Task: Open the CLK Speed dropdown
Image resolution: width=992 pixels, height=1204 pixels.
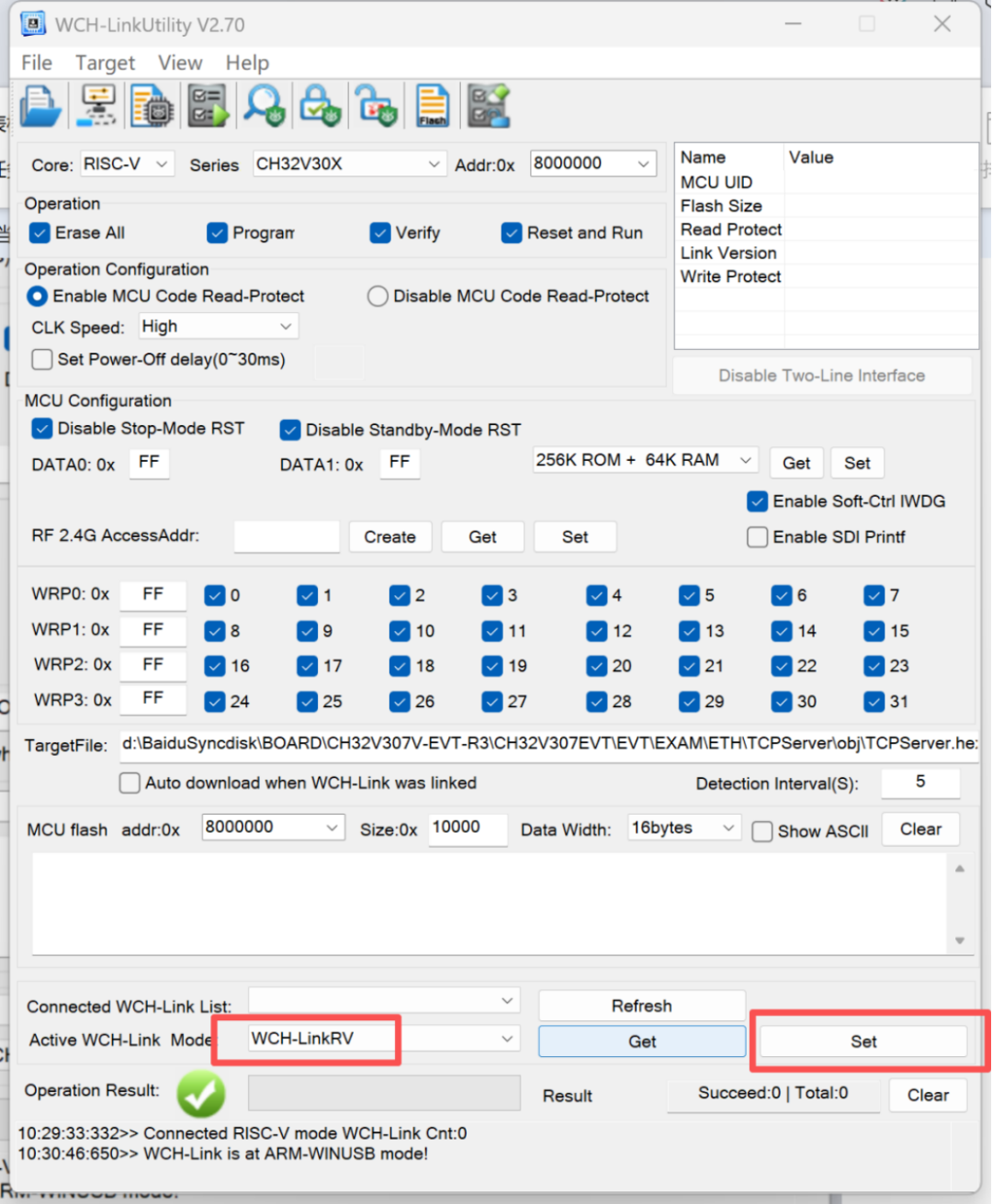Action: coord(219,327)
